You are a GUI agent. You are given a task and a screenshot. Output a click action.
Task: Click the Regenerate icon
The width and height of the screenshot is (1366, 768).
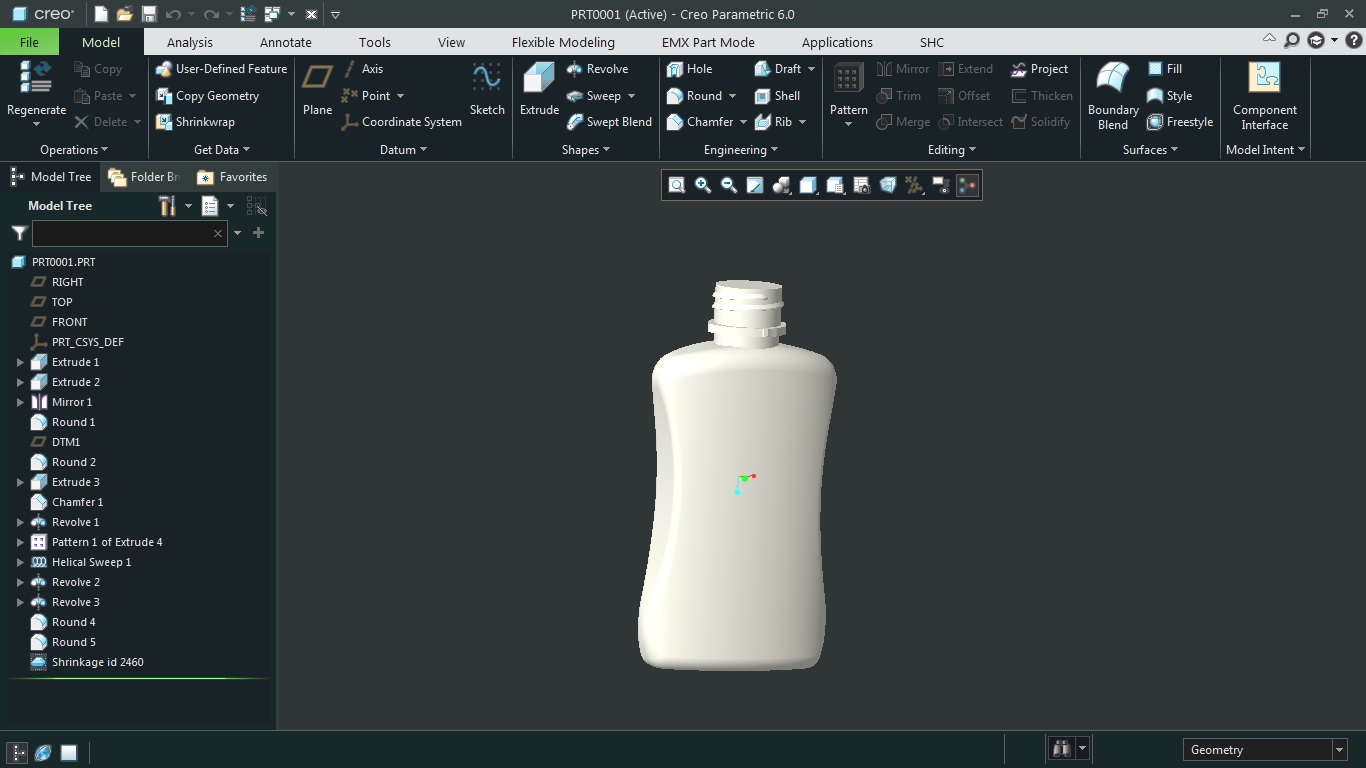click(36, 77)
